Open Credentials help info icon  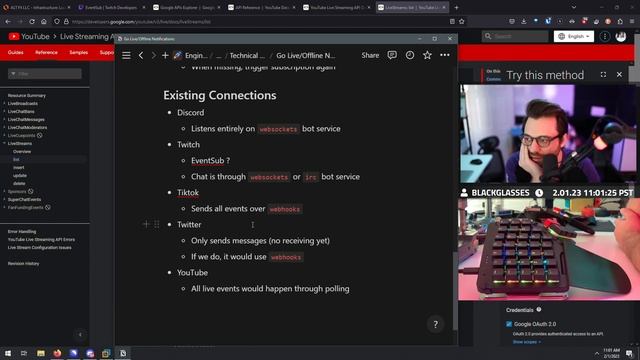539,310
